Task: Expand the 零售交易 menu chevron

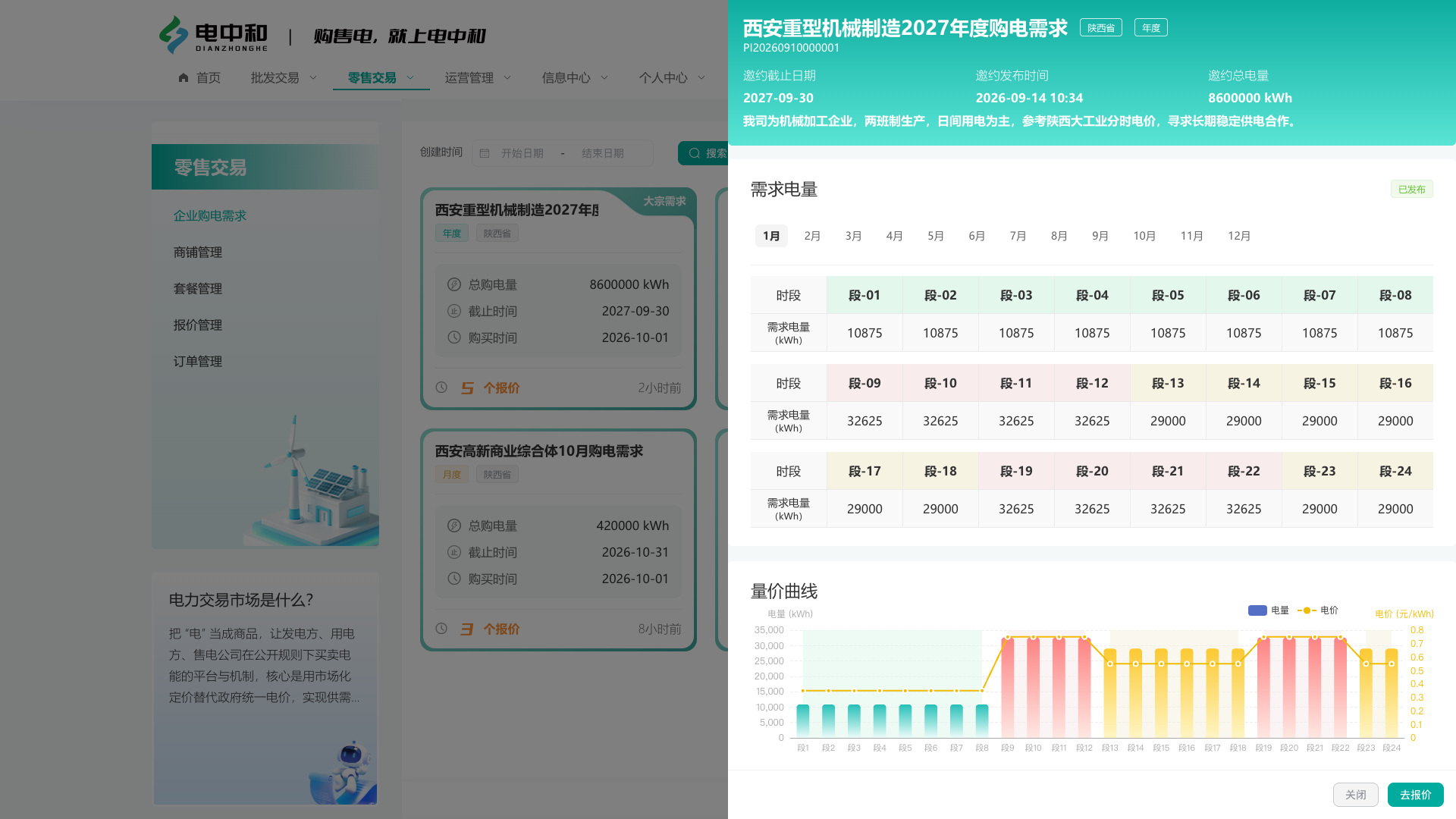Action: tap(410, 77)
